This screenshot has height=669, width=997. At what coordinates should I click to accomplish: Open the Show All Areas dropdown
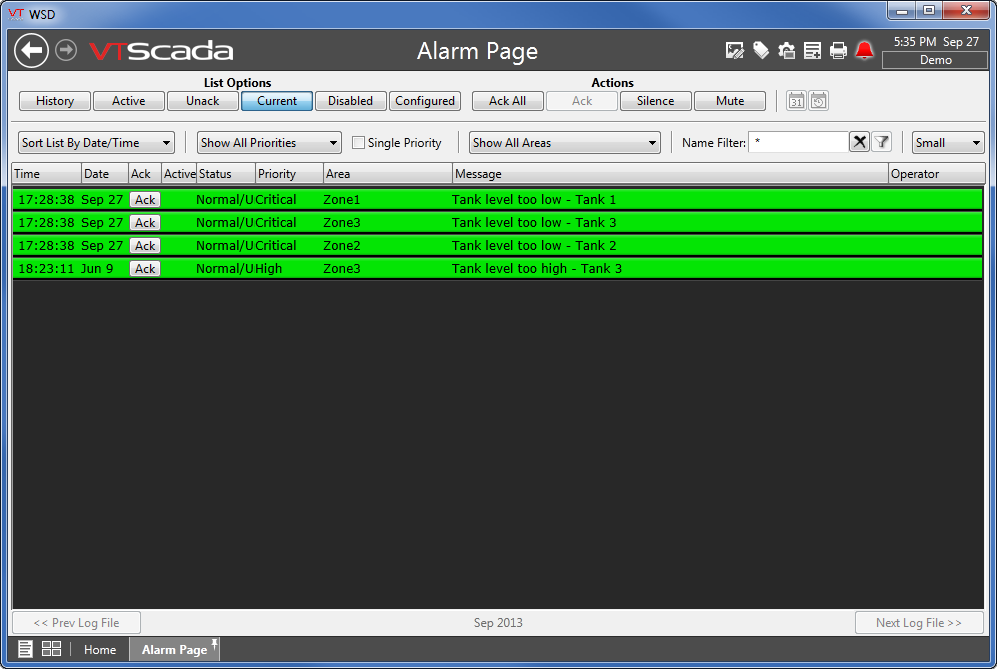[x=564, y=142]
